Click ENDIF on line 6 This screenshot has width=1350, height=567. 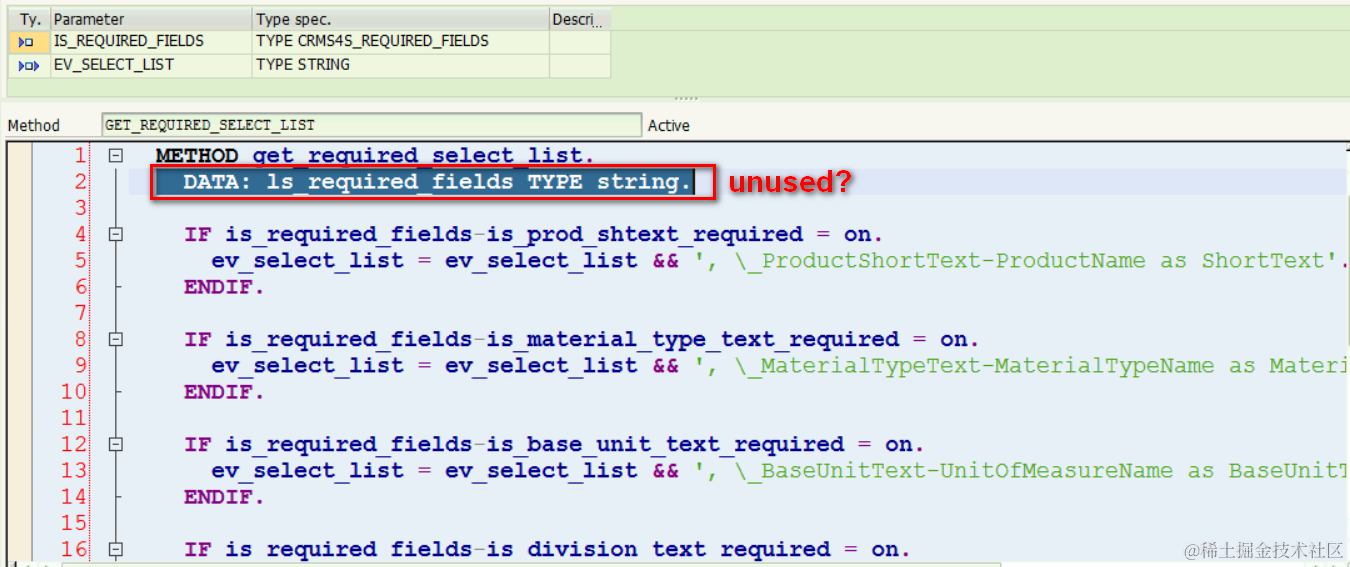(x=224, y=286)
